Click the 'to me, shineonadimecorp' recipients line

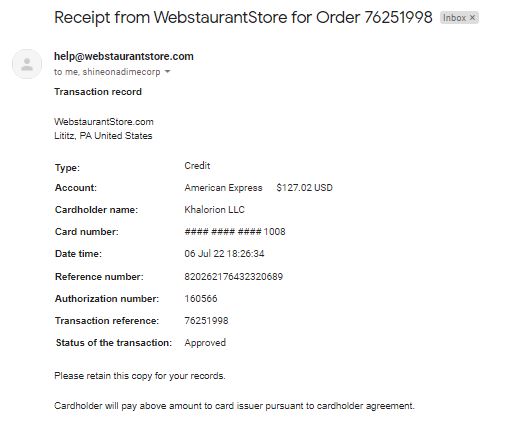pos(107,72)
